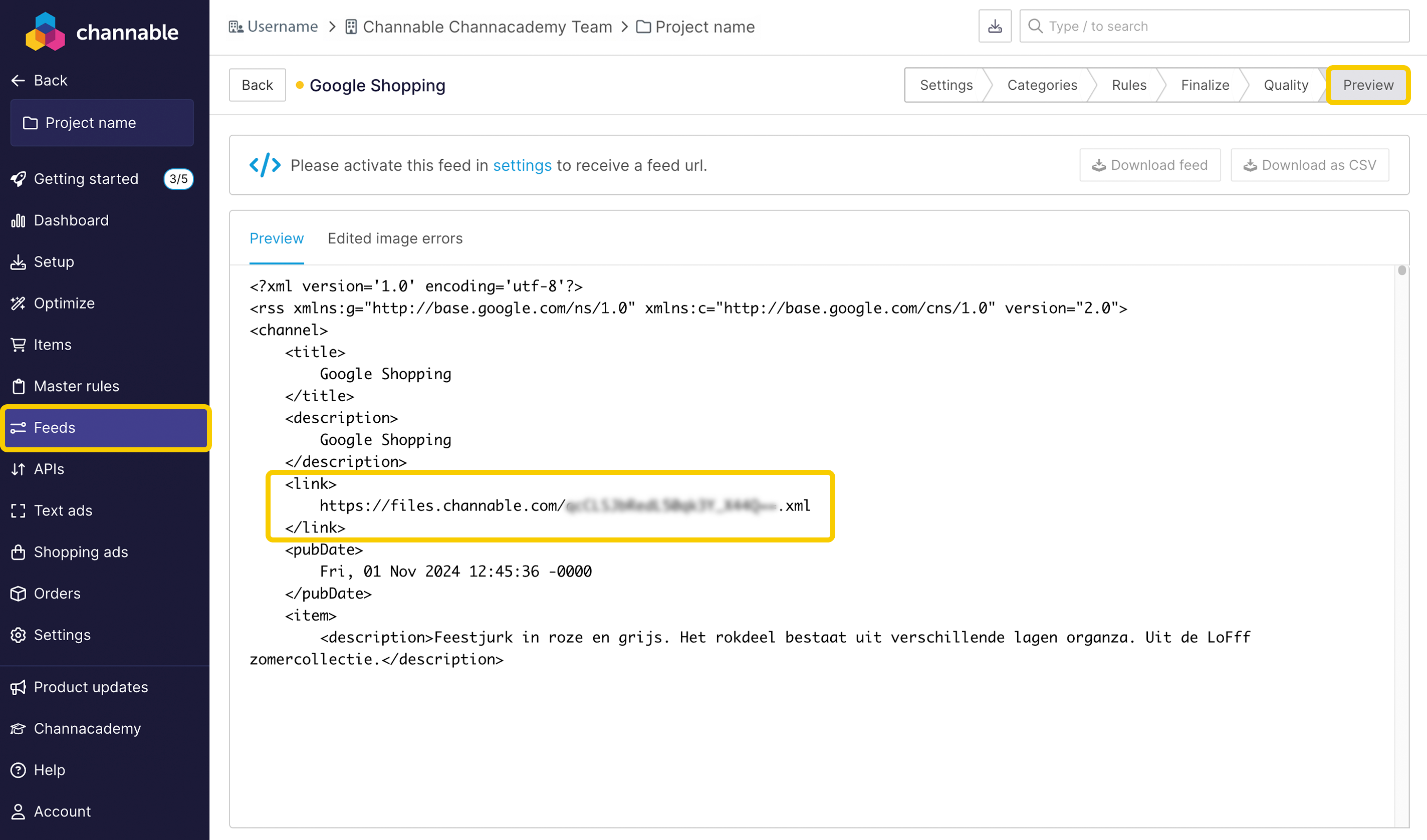Screen dimensions: 1427x840
Task: Select Feeds in the sidebar
Action: coord(106,427)
